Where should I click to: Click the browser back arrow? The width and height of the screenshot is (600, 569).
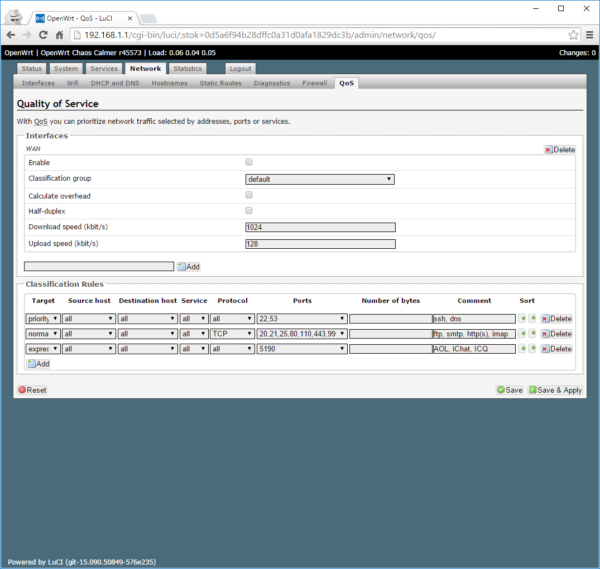pos(16,34)
